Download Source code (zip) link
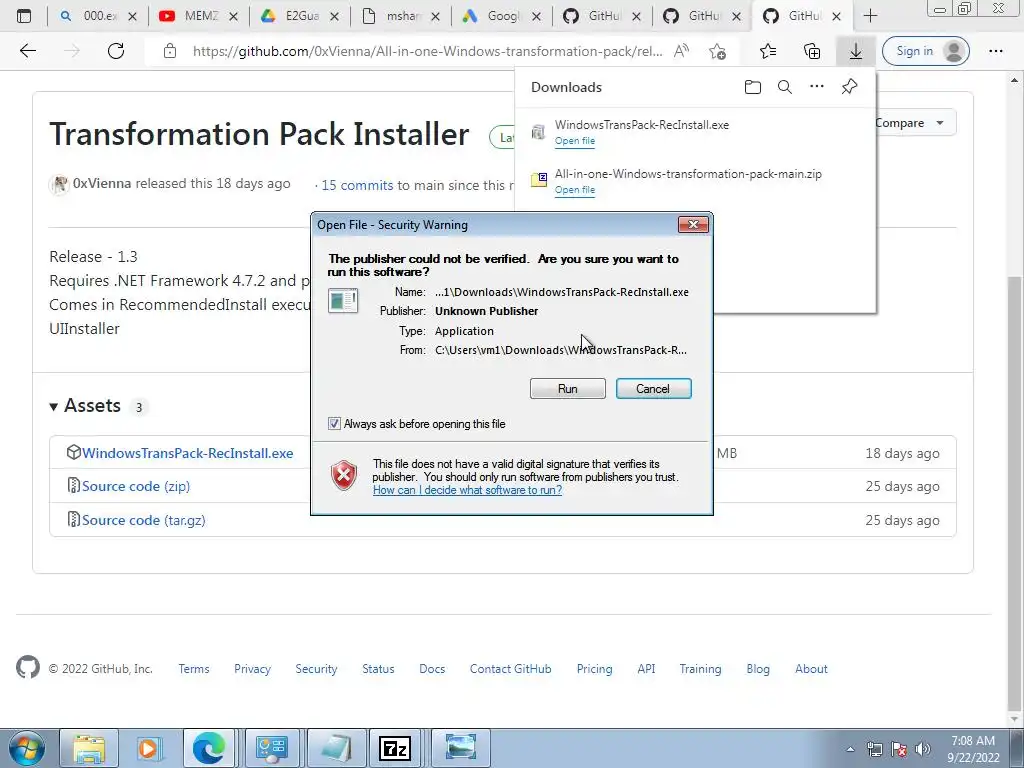Viewport: 1024px width, 768px height. [136, 487]
